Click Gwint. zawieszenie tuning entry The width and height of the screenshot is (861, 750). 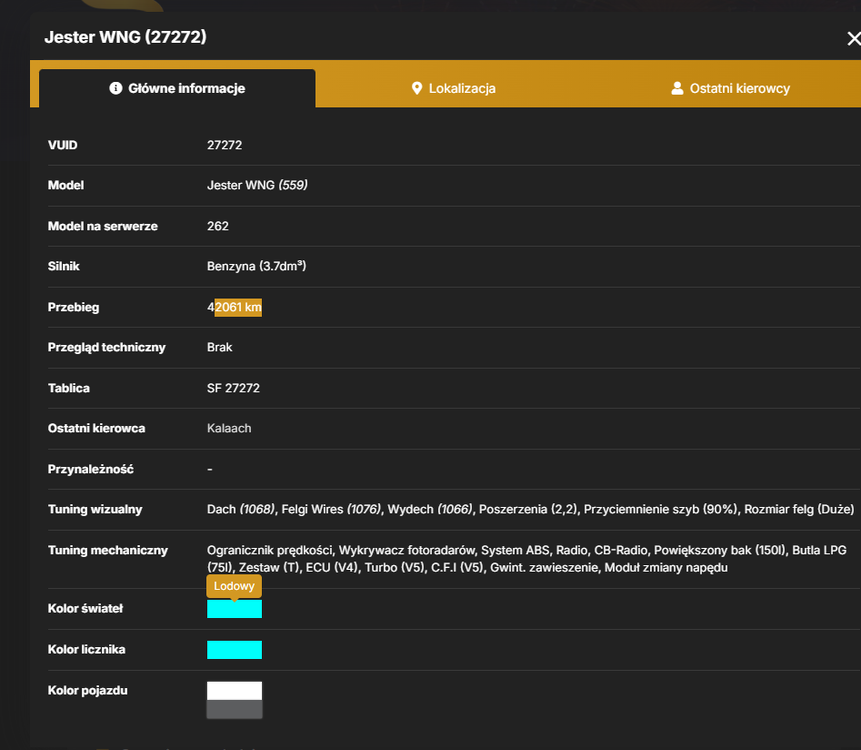pyautogui.click(x=544, y=568)
